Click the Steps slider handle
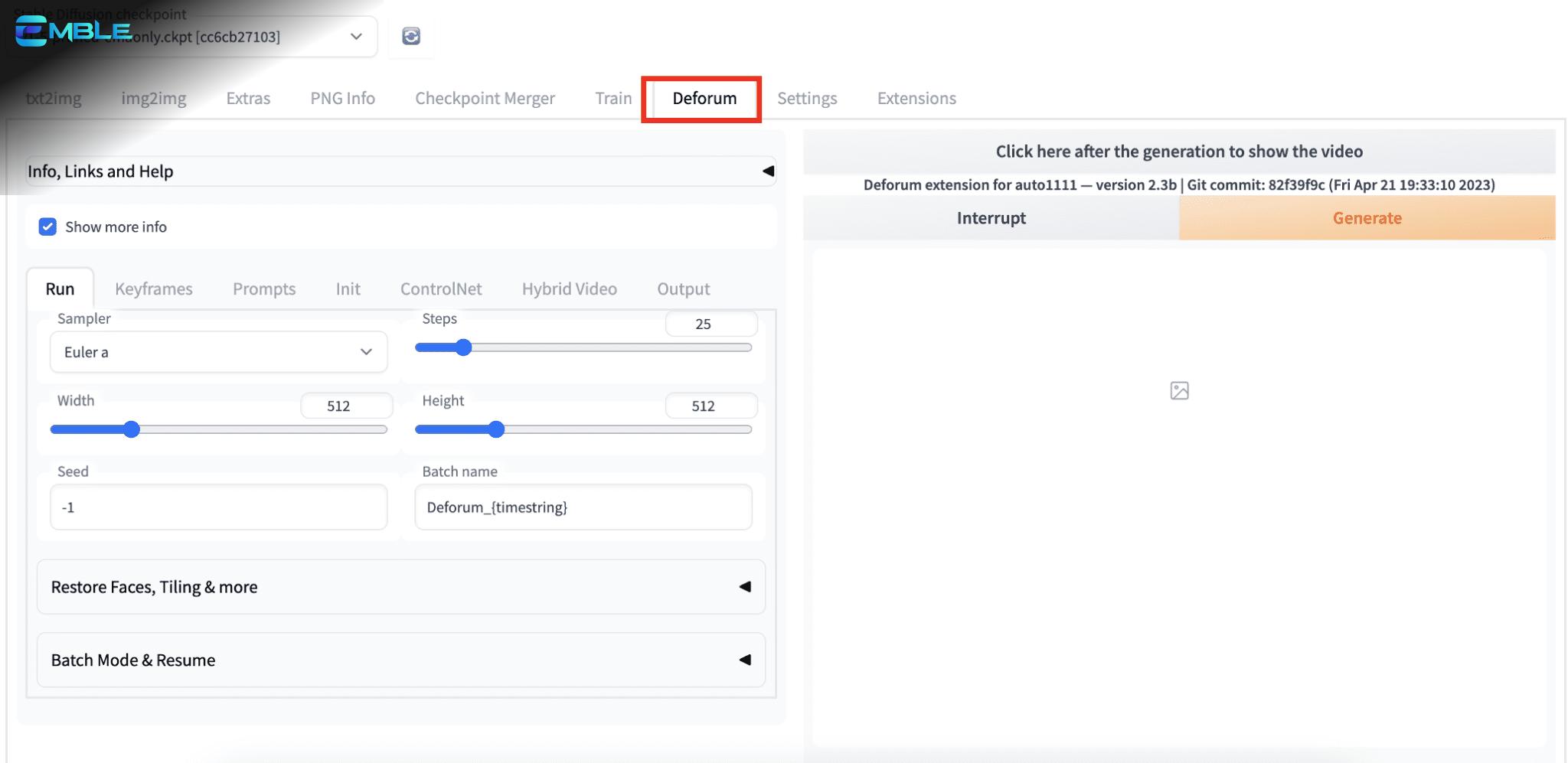Screen dimensions: 1568x763 [x=463, y=347]
